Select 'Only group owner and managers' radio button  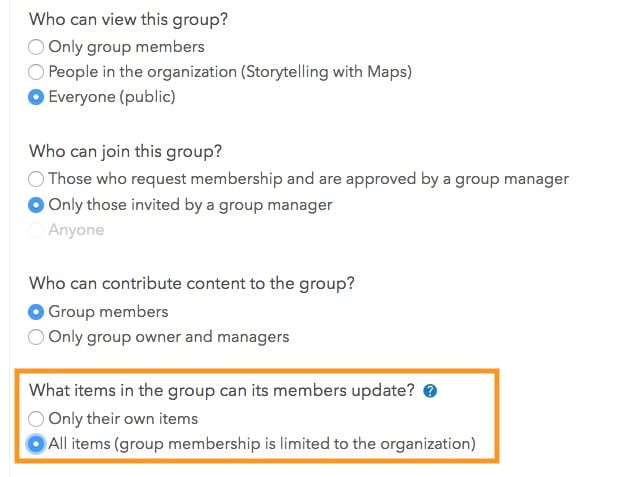37,337
